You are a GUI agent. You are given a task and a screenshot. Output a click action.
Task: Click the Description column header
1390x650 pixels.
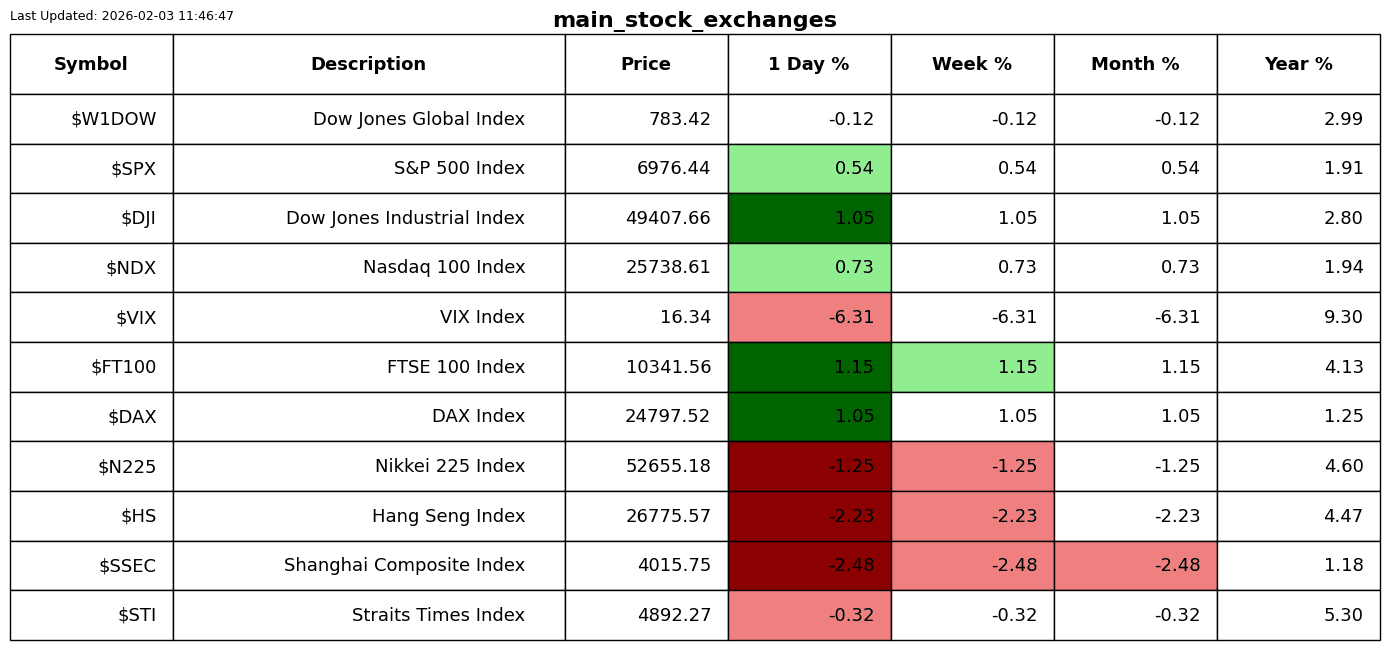368,64
